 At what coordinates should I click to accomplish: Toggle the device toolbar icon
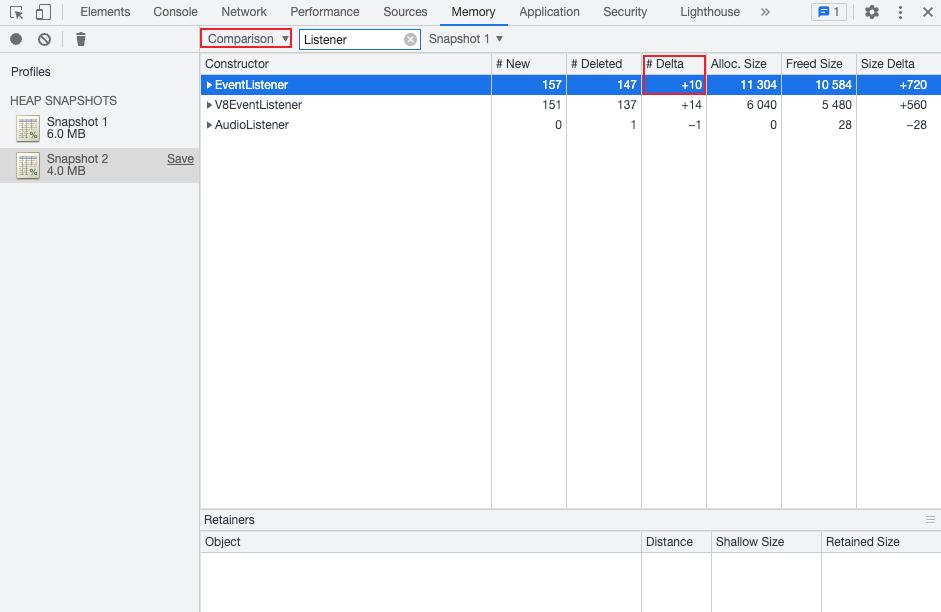coord(43,12)
